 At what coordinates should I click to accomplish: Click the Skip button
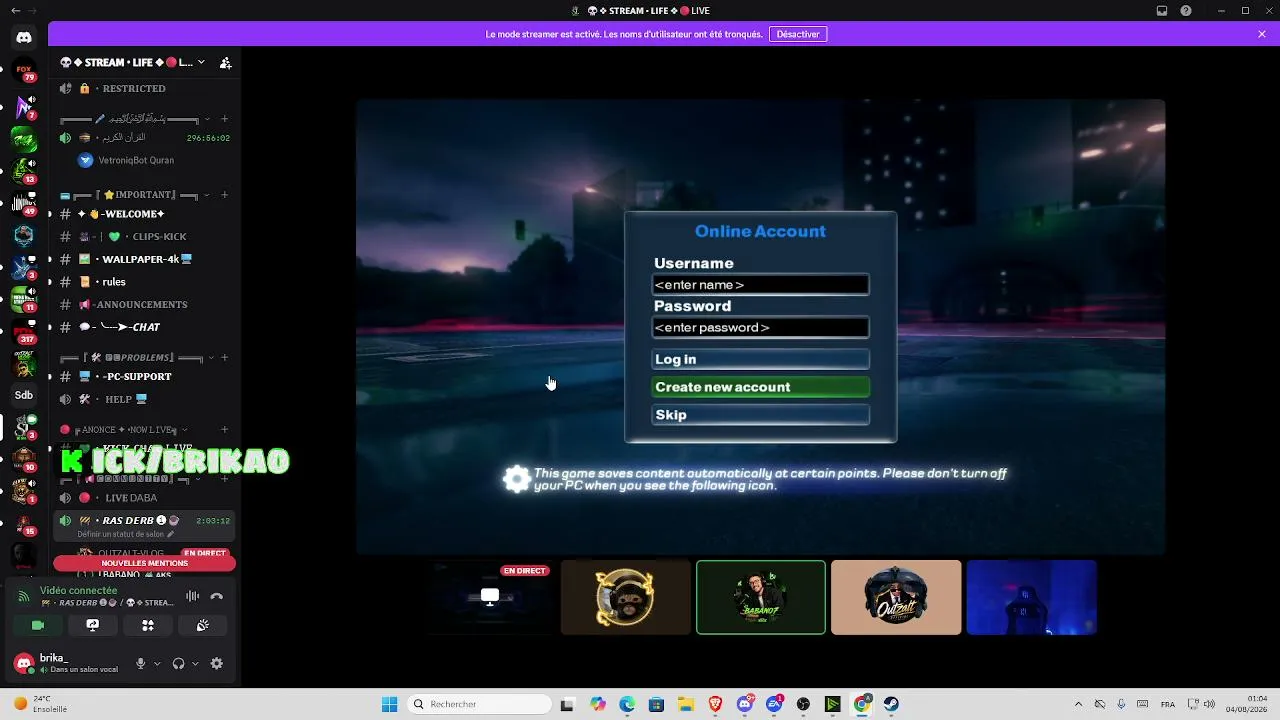pos(761,415)
